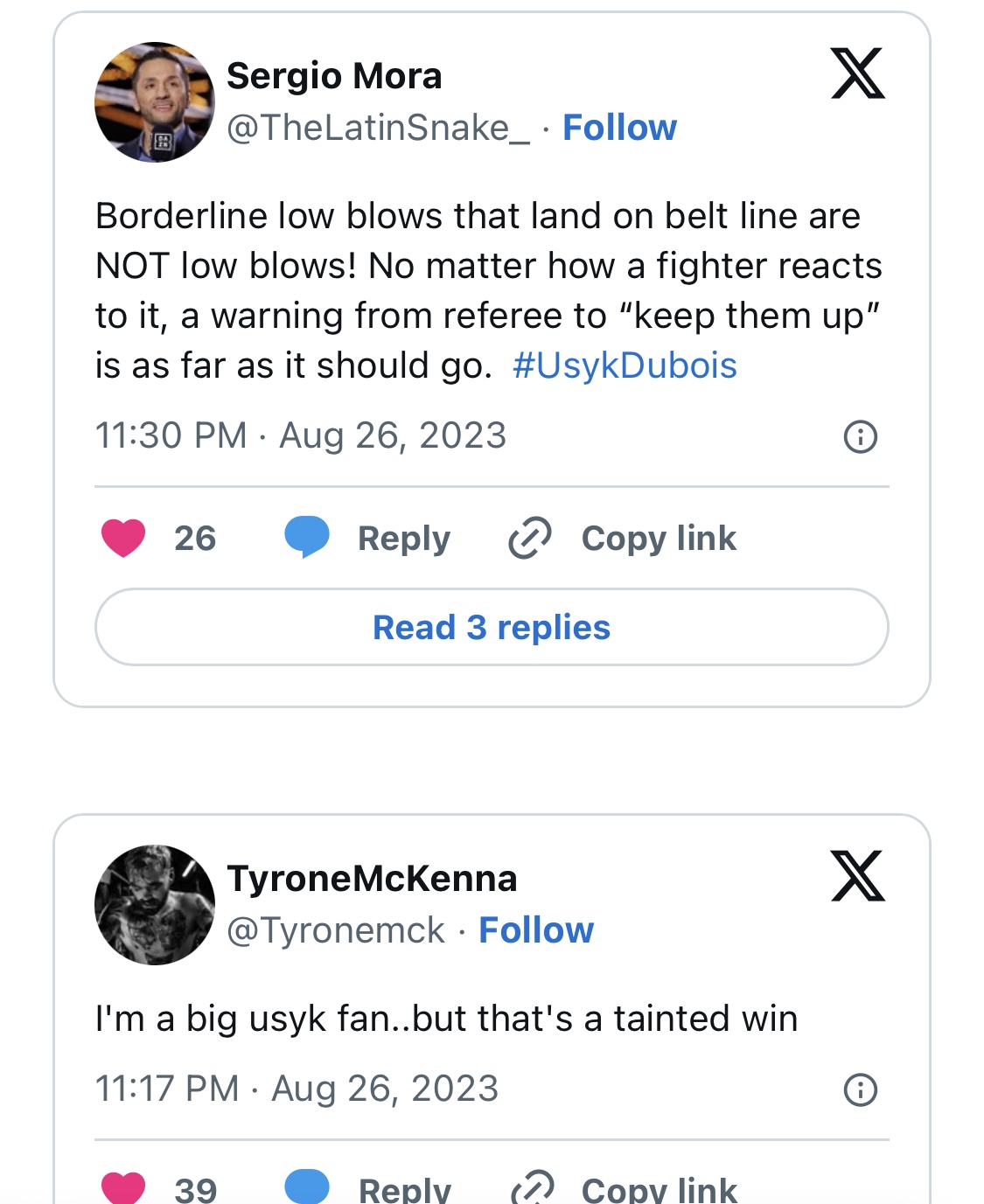
Task: Click Copy link text on Sergio Mora's tweet
Action: tap(659, 539)
